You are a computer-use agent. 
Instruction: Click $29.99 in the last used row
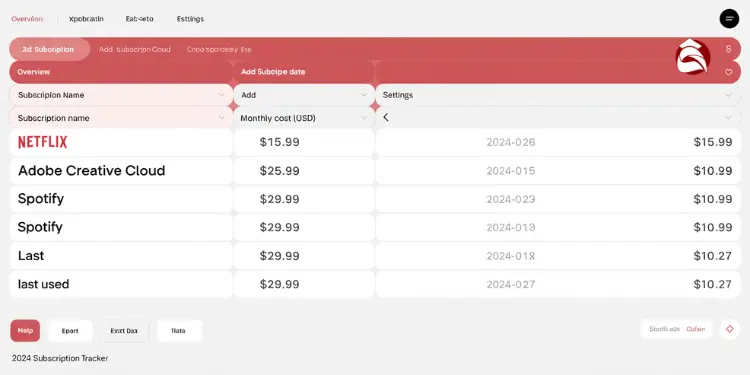[279, 284]
